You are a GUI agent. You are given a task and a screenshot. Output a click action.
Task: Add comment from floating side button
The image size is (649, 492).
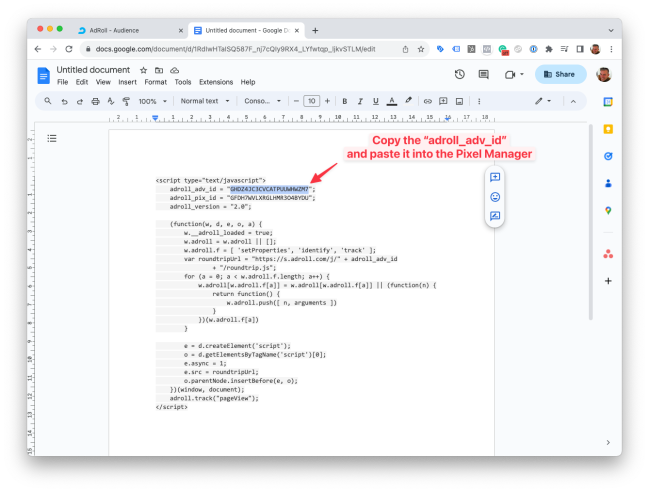495,177
